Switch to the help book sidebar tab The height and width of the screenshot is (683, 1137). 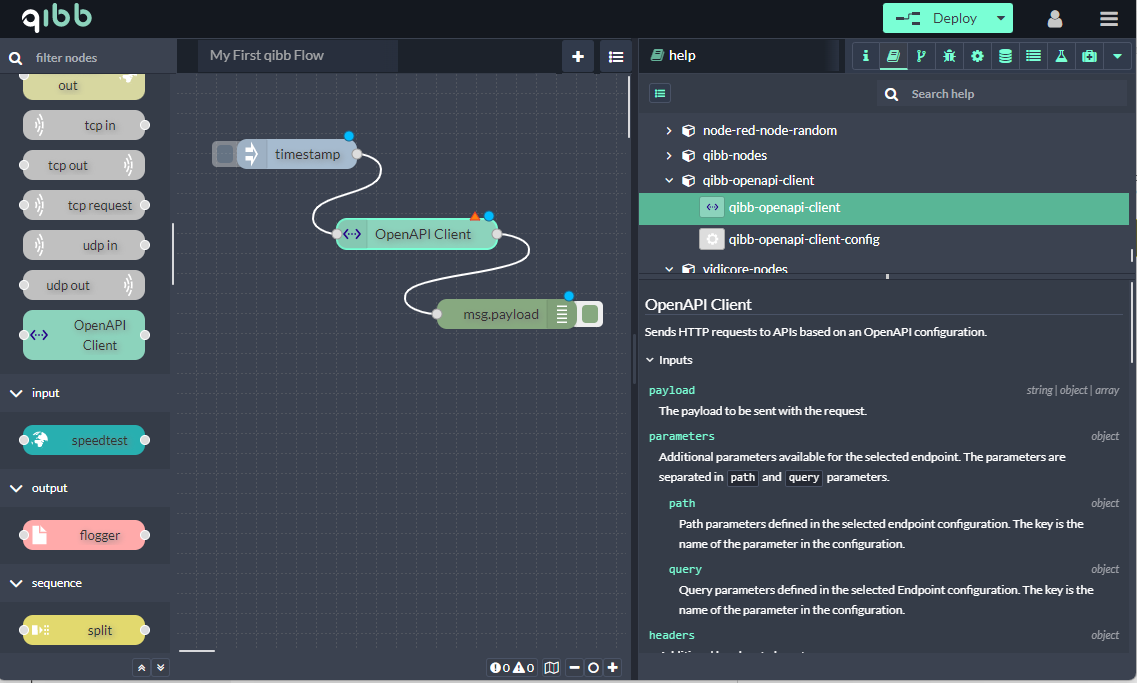pyautogui.click(x=893, y=56)
